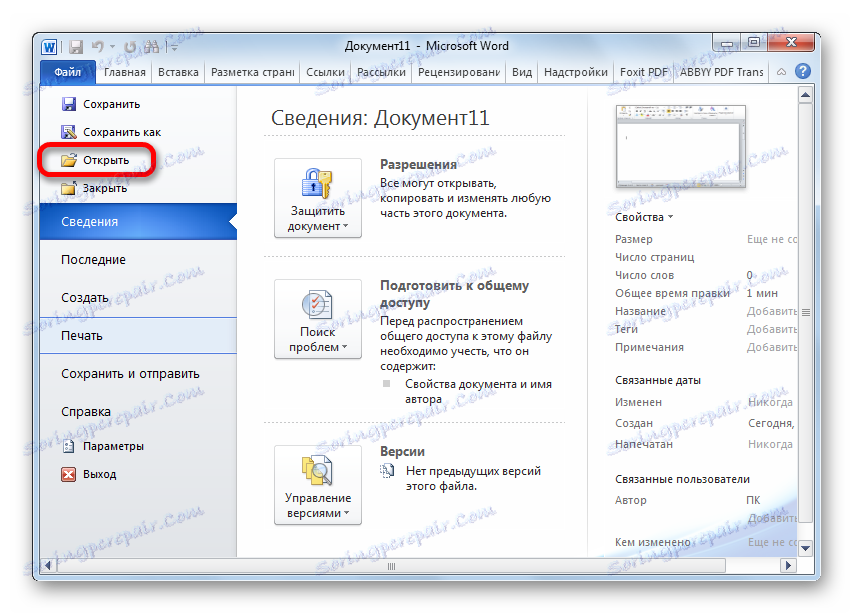Click the vertical scrollbar thumb
Viewport: 854px width, 614px height.
(806, 313)
